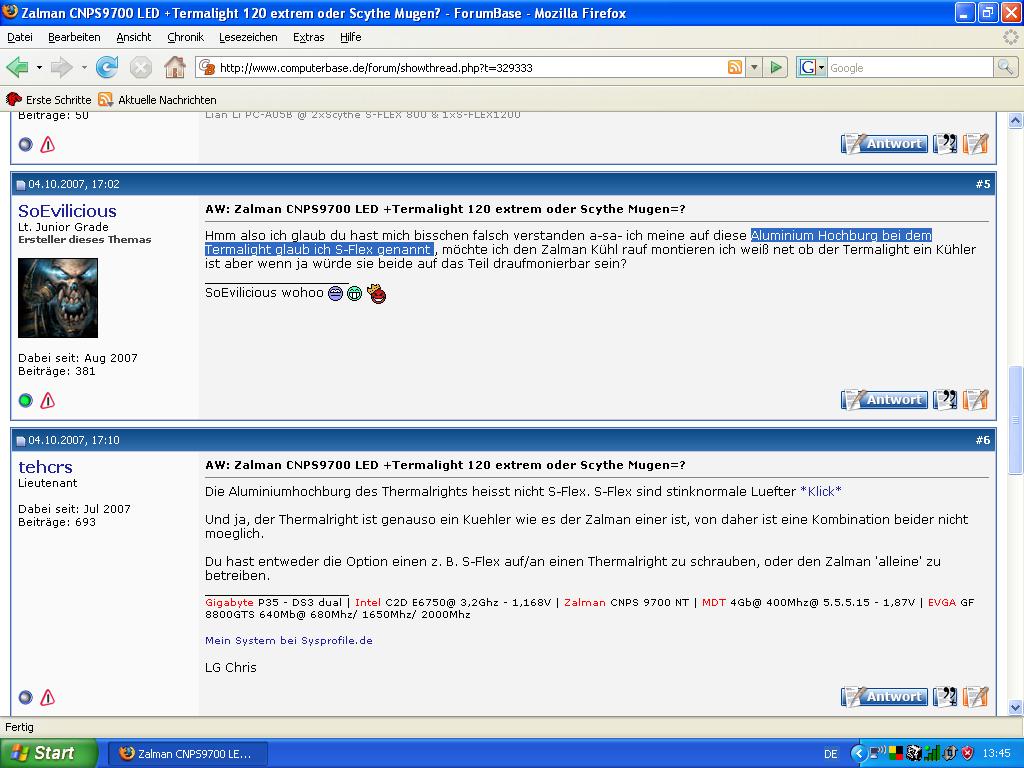Open the Extras menu
Screen dimensions: 1024x768
tap(309, 37)
